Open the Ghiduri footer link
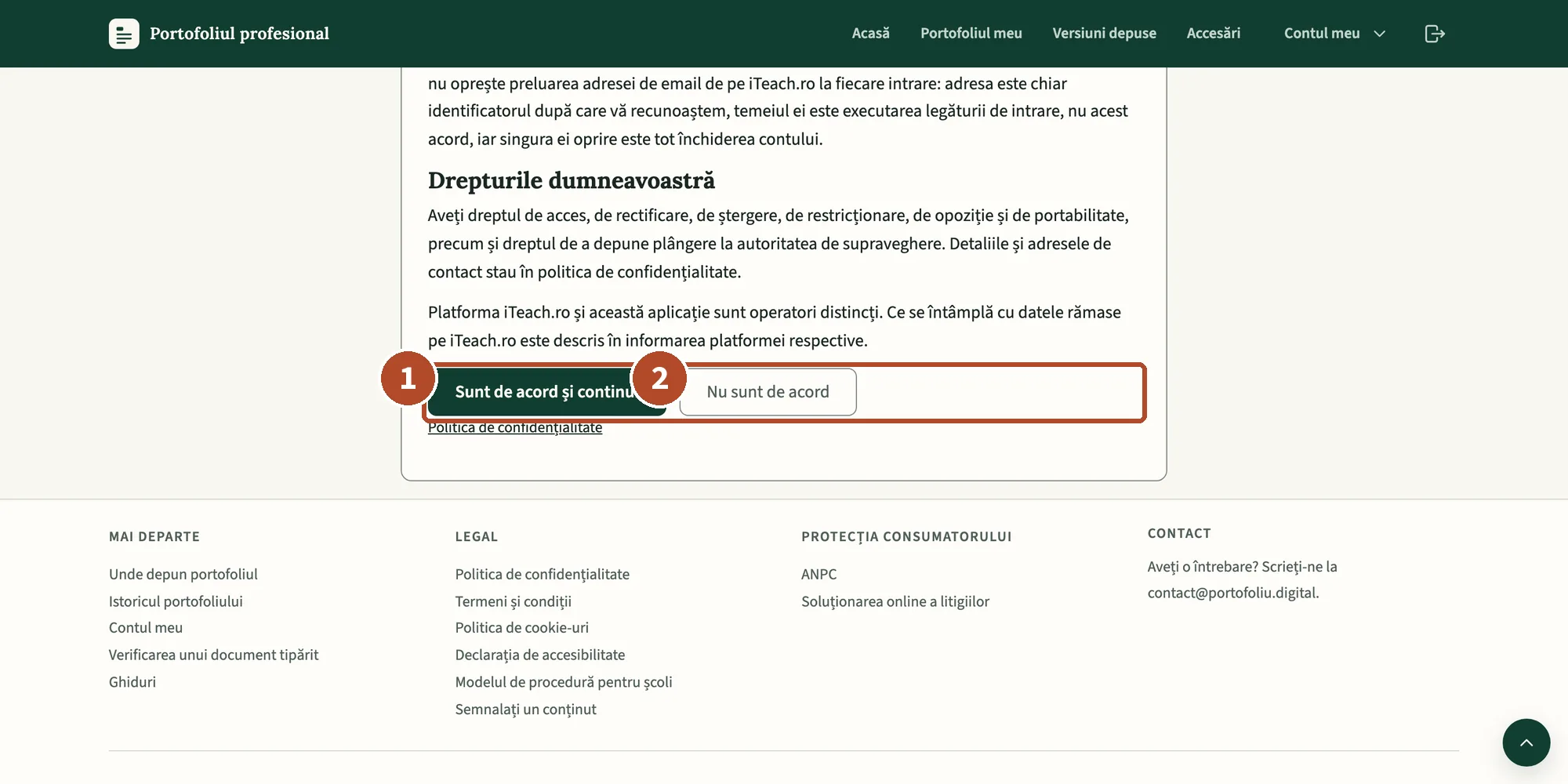 132,682
